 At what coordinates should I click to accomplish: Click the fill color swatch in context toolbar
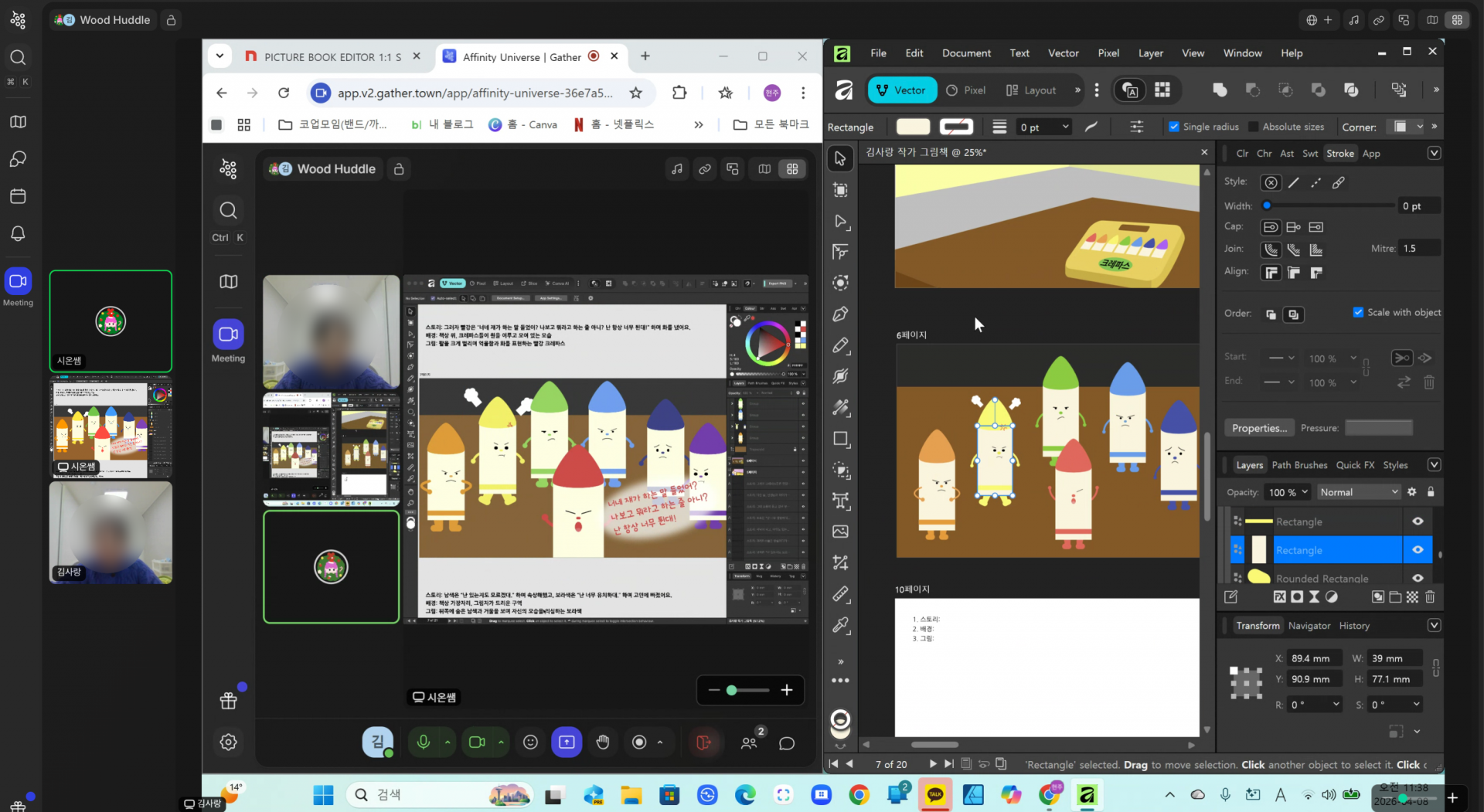[x=913, y=127]
